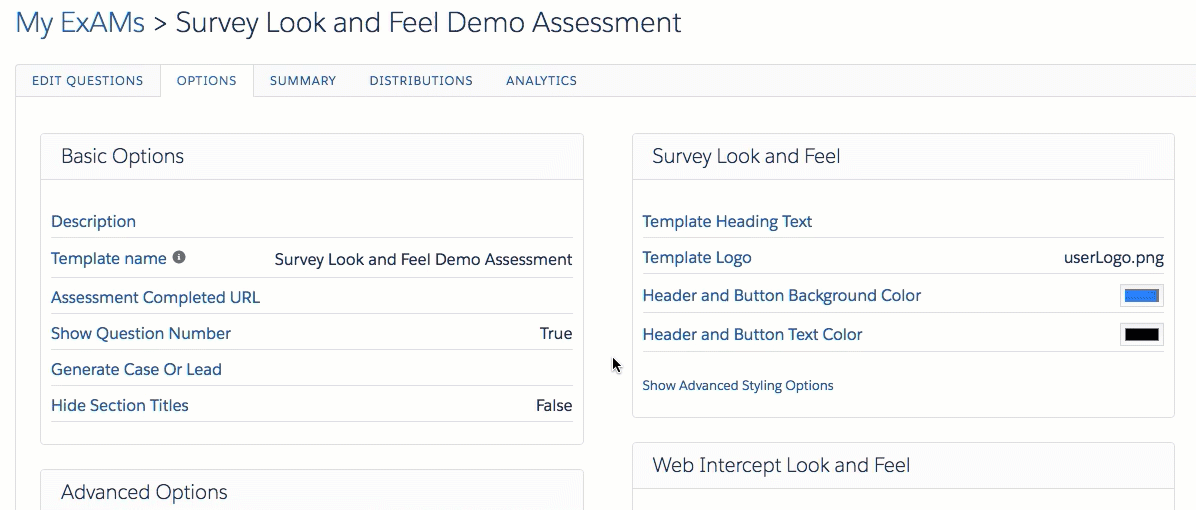1196x510 pixels.
Task: Go to the Distributions tab
Action: coord(420,81)
